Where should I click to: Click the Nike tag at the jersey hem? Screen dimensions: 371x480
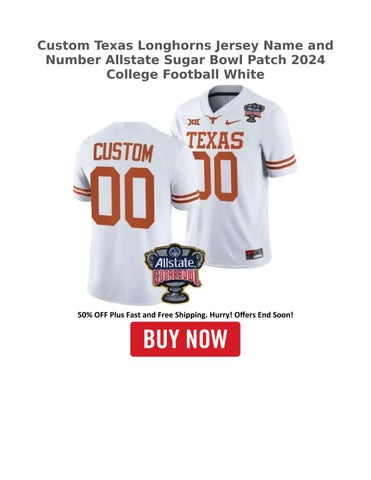click(254, 254)
